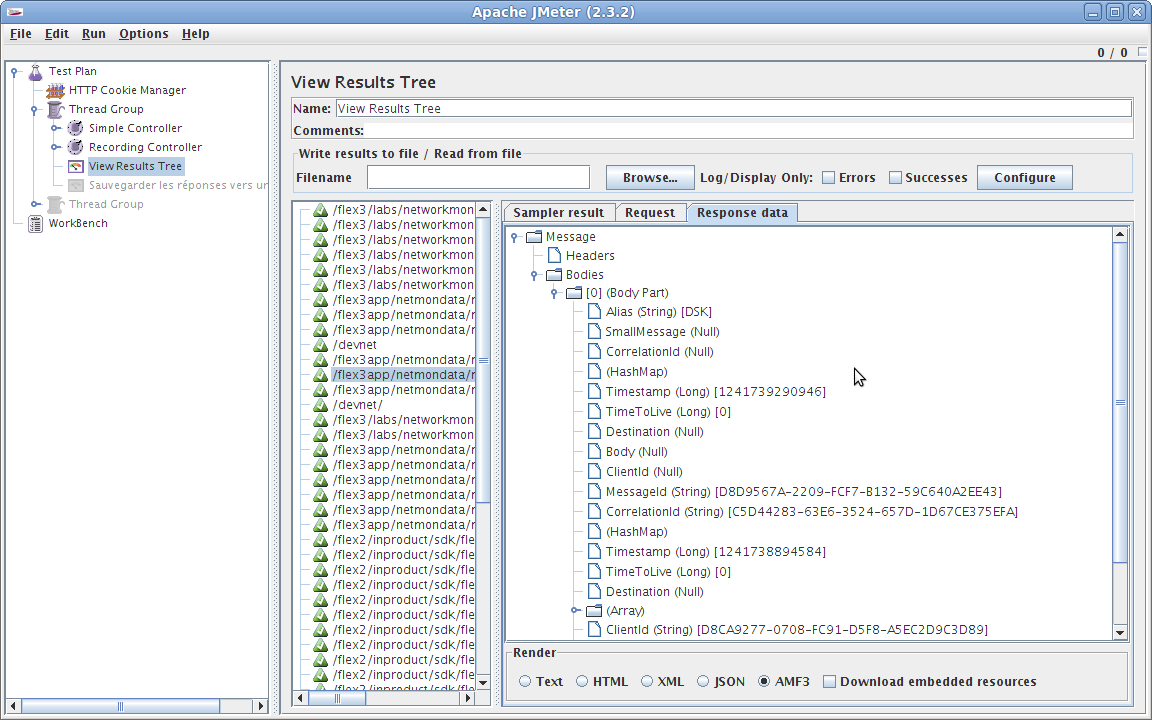Click the View Results Tree gauge icon
This screenshot has height=720, width=1152.
point(75,166)
